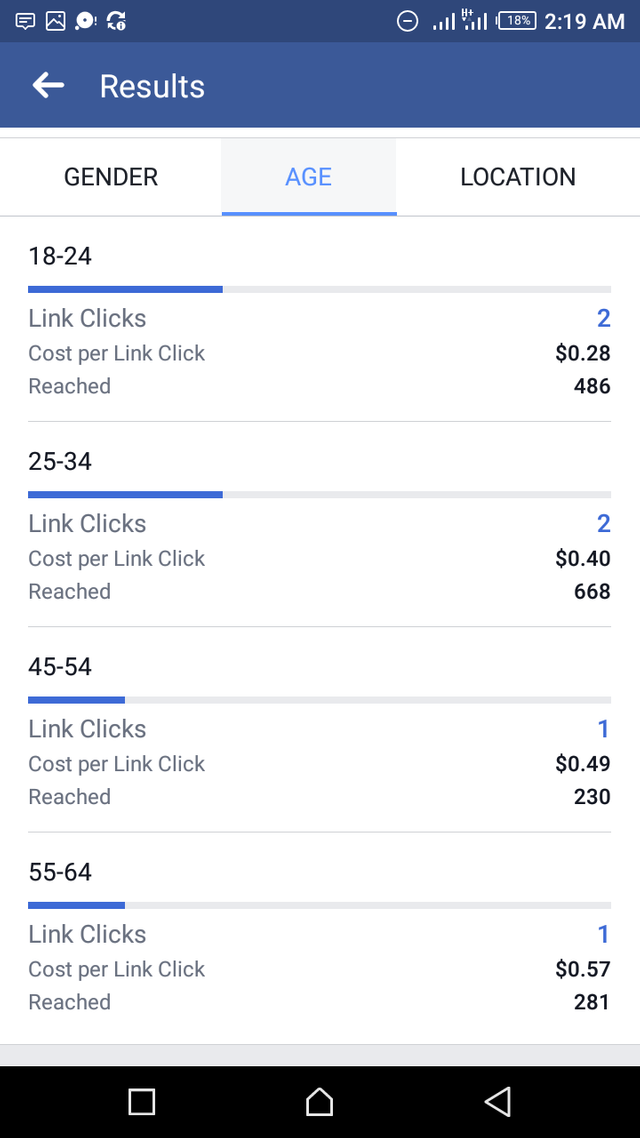Tap the battery 18% indicator
The image size is (640, 1138).
tap(517, 21)
